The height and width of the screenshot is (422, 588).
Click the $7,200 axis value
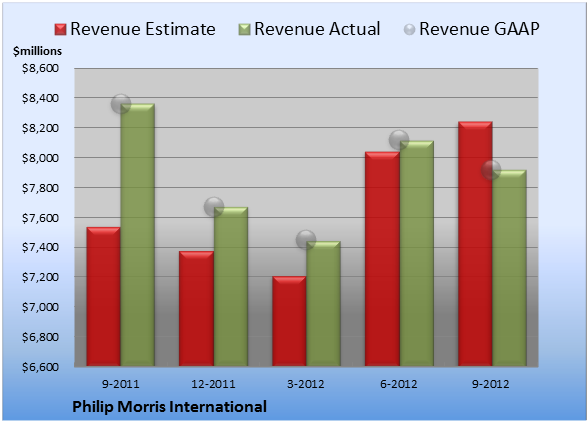(40, 277)
